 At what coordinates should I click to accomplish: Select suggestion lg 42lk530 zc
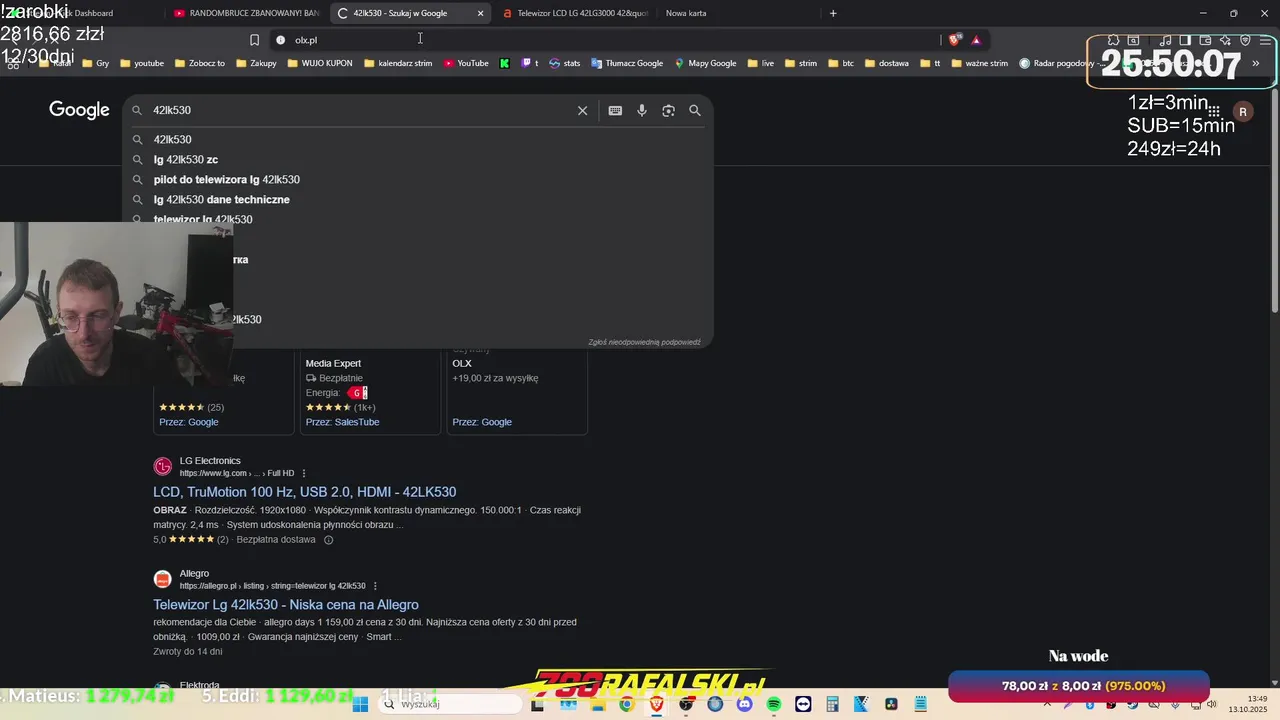click(186, 160)
